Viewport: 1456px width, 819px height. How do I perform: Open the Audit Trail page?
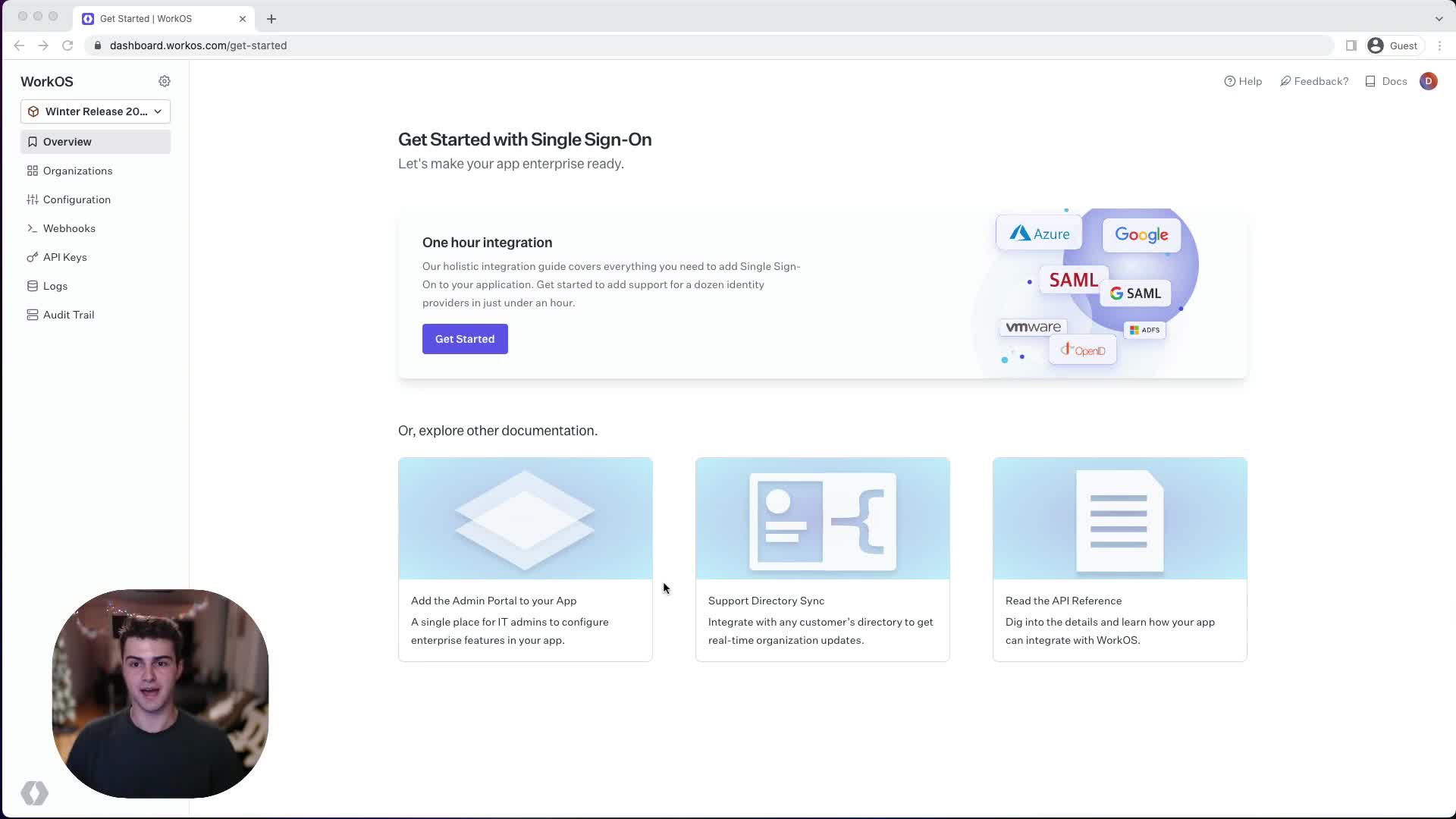(x=67, y=315)
